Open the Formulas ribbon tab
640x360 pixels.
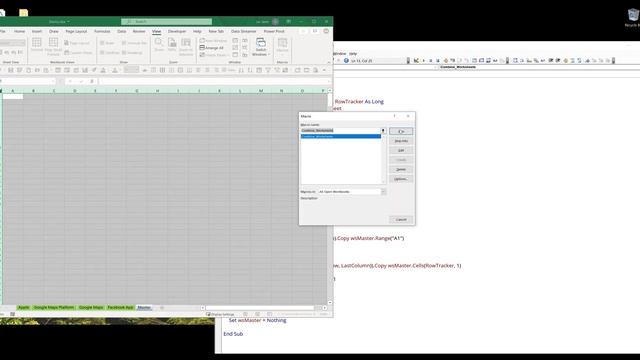click(102, 31)
